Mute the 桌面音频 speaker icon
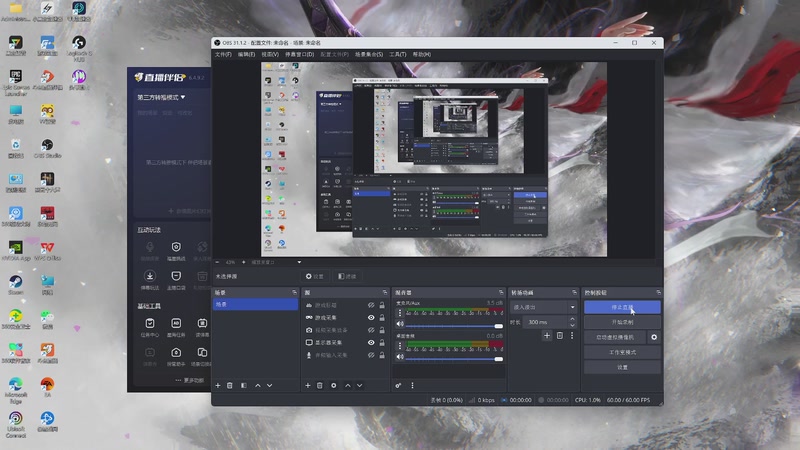This screenshot has height=450, width=800. (400, 357)
